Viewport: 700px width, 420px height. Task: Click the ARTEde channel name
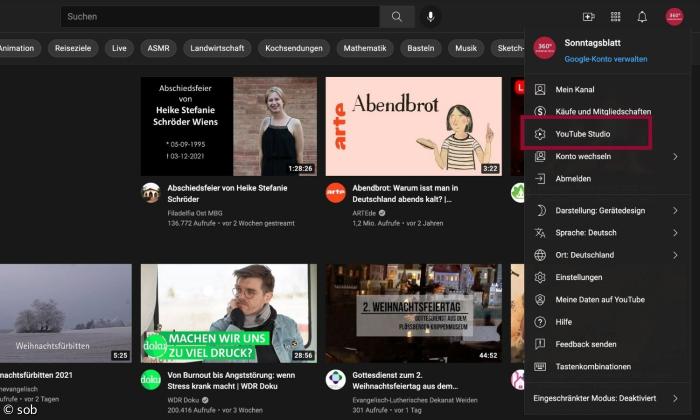click(x=364, y=213)
